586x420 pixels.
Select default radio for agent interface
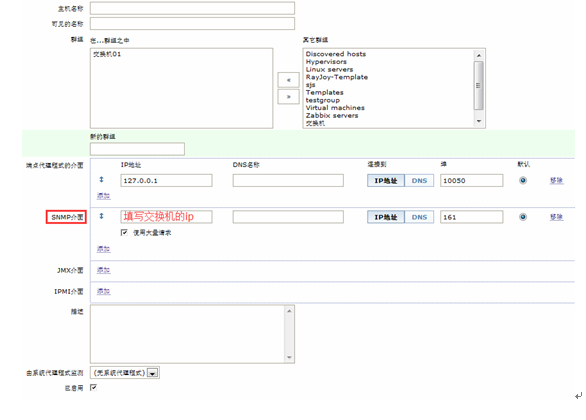pyautogui.click(x=523, y=180)
